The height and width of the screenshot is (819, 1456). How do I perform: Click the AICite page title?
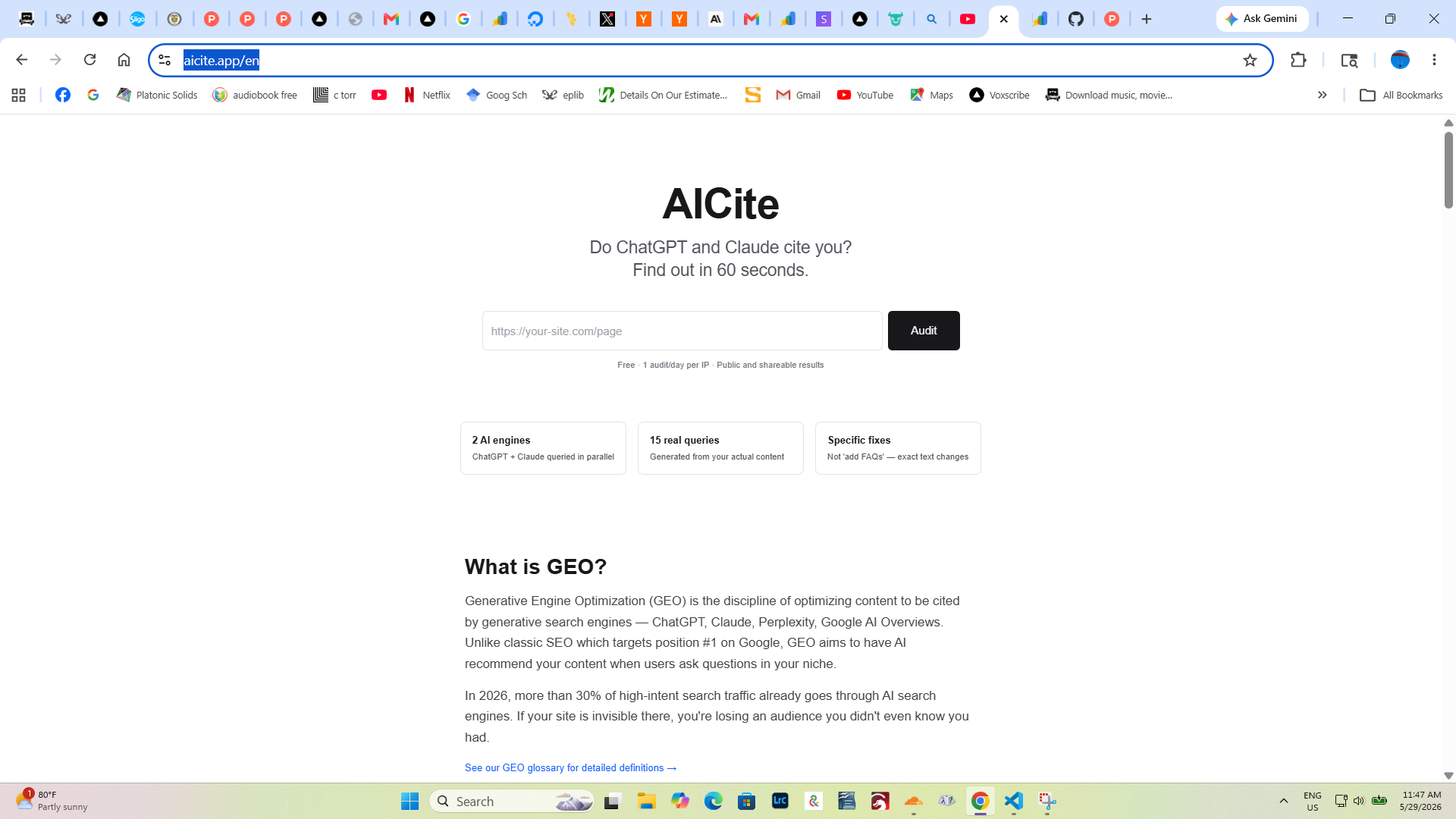coord(720,204)
